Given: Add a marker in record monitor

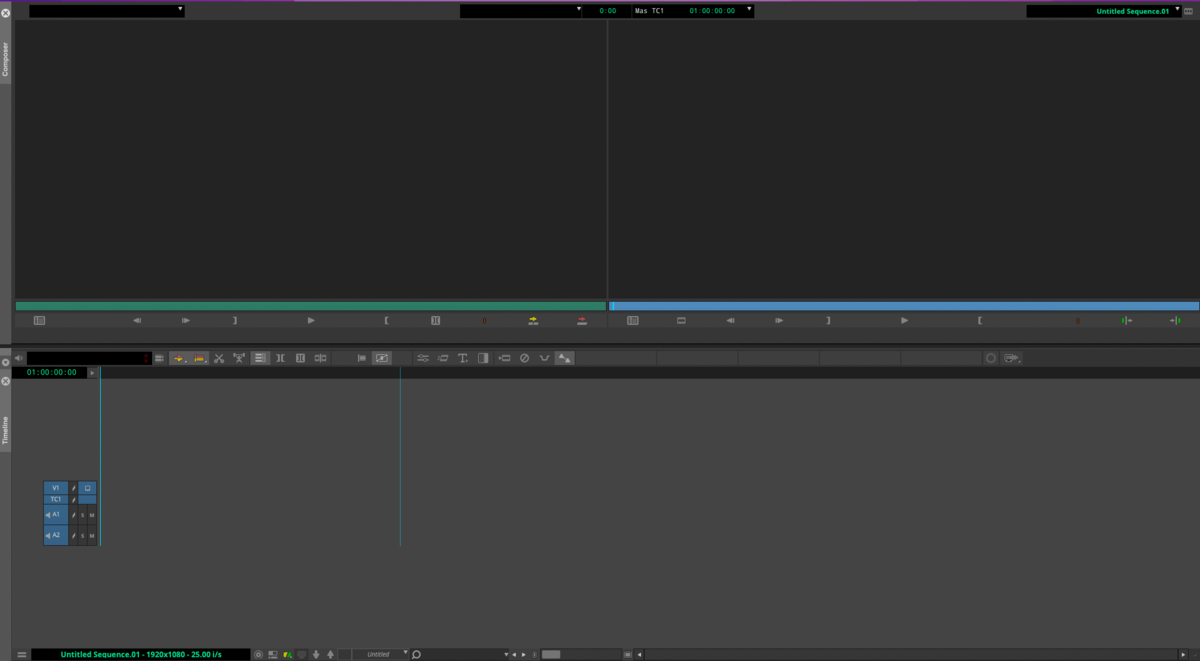Looking at the screenshot, I should (x=1078, y=320).
